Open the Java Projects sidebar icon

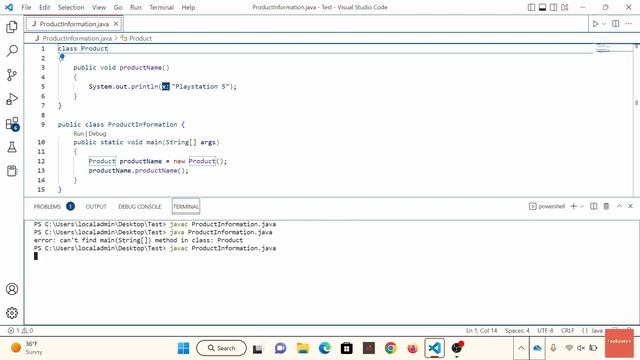pyautogui.click(x=12, y=171)
